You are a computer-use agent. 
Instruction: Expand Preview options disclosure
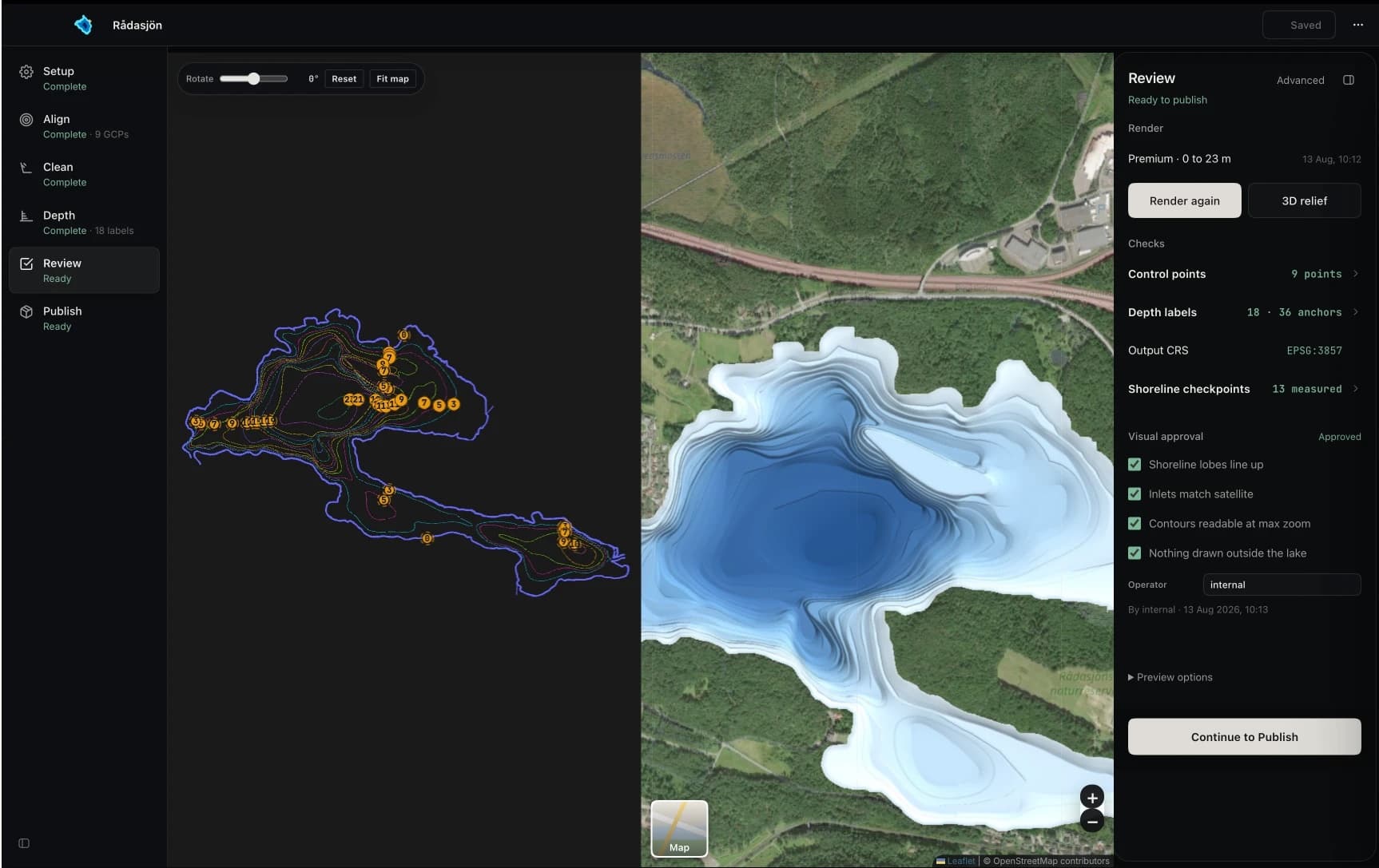(x=1170, y=677)
